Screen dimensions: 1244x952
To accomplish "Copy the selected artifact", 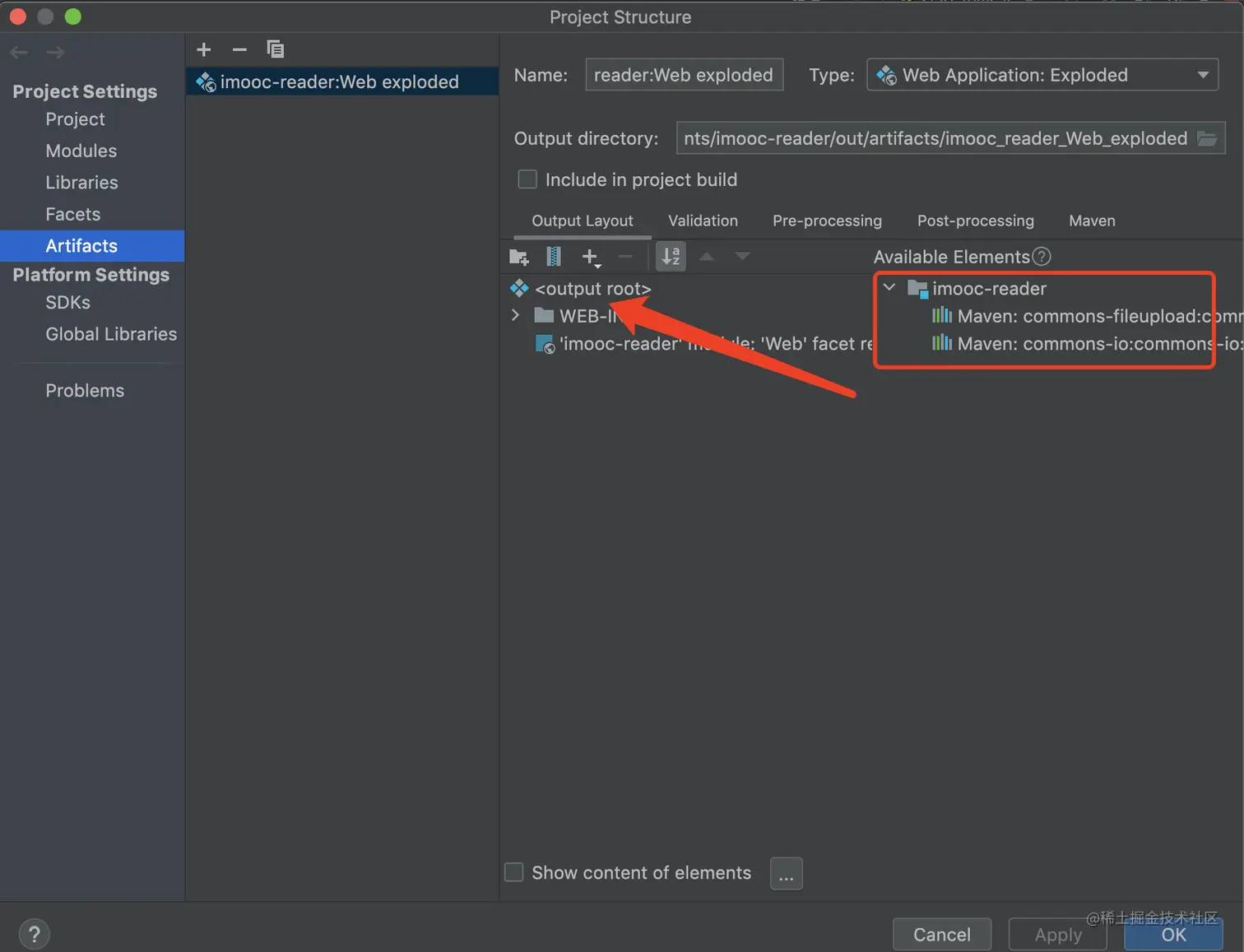I will [x=276, y=49].
